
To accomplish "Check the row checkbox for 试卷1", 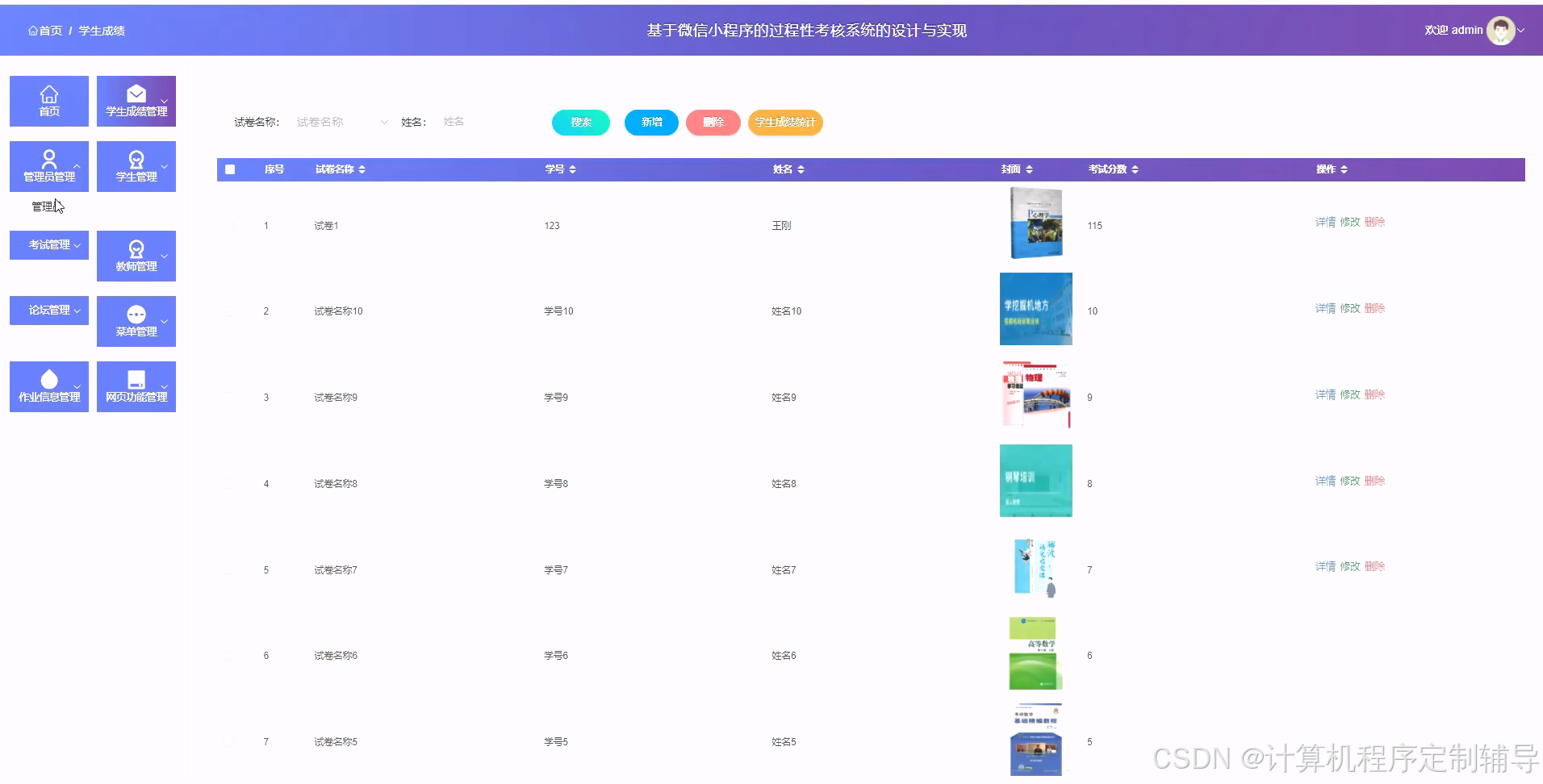I will tap(229, 225).
